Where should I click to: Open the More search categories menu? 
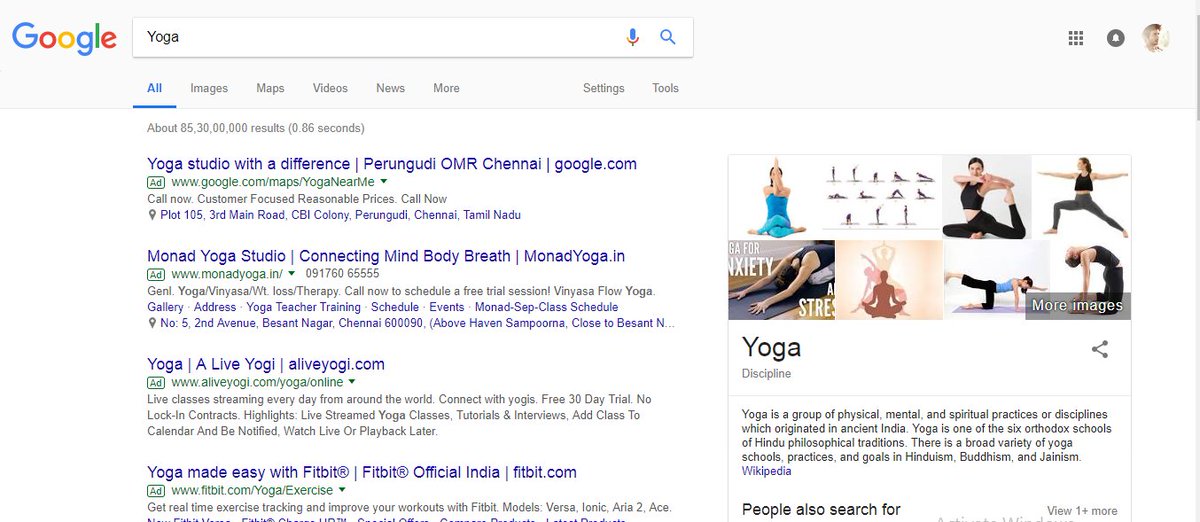pos(446,88)
